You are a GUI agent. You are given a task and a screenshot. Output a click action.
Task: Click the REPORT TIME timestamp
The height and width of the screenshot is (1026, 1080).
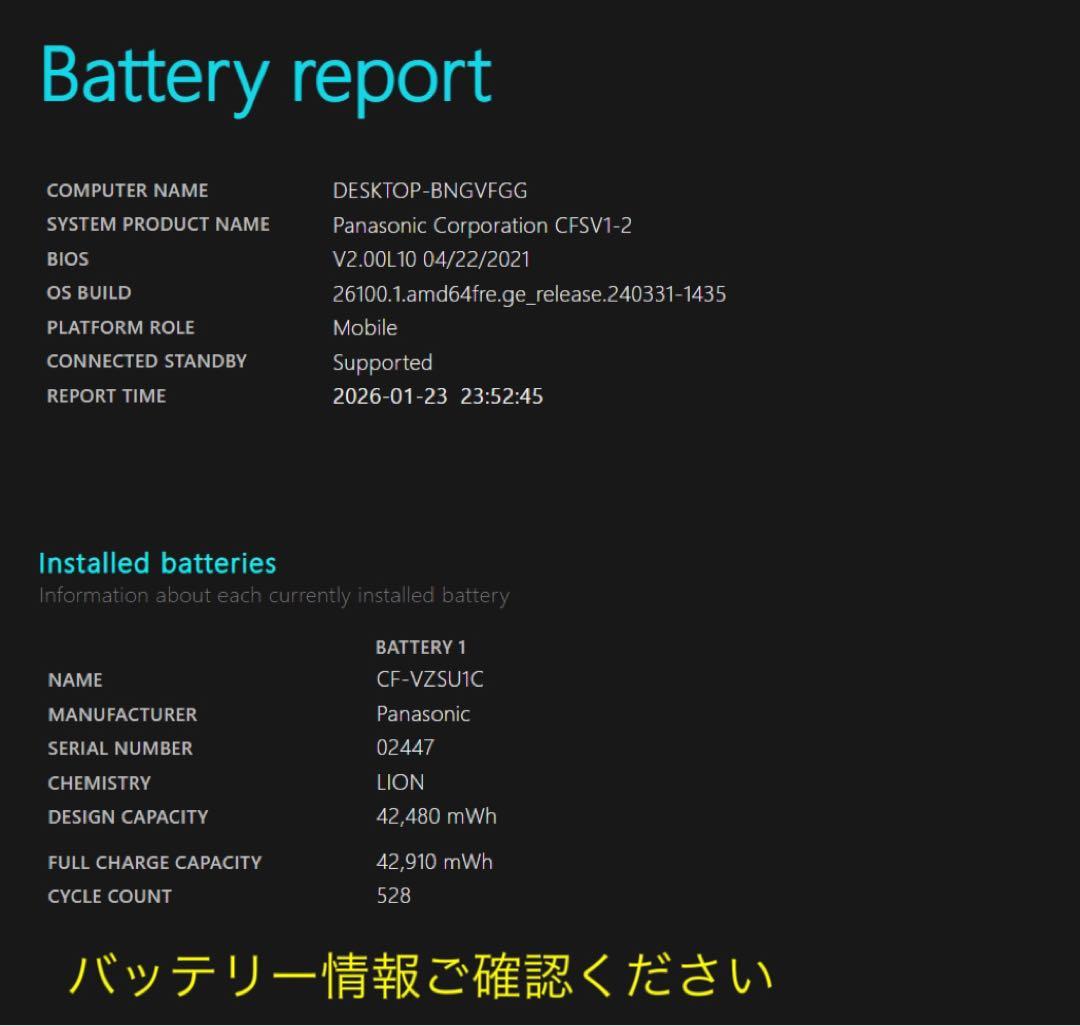[x=438, y=396]
